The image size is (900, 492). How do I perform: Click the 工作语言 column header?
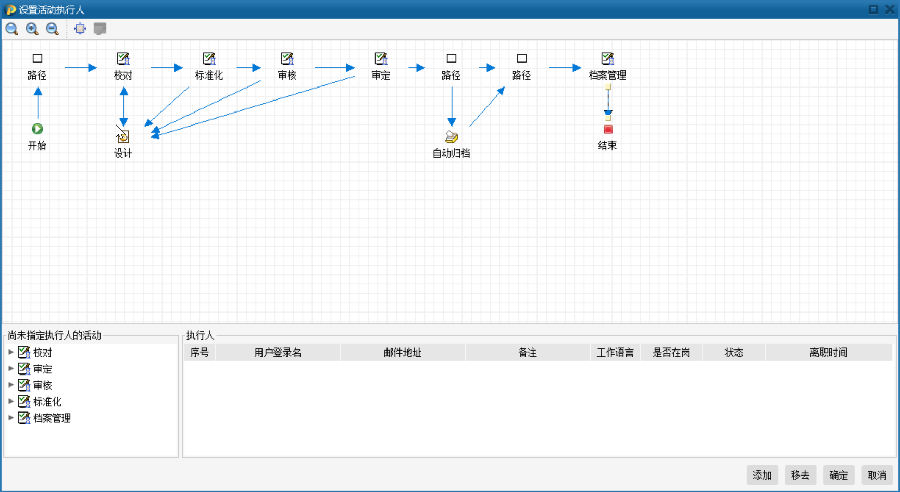(615, 352)
